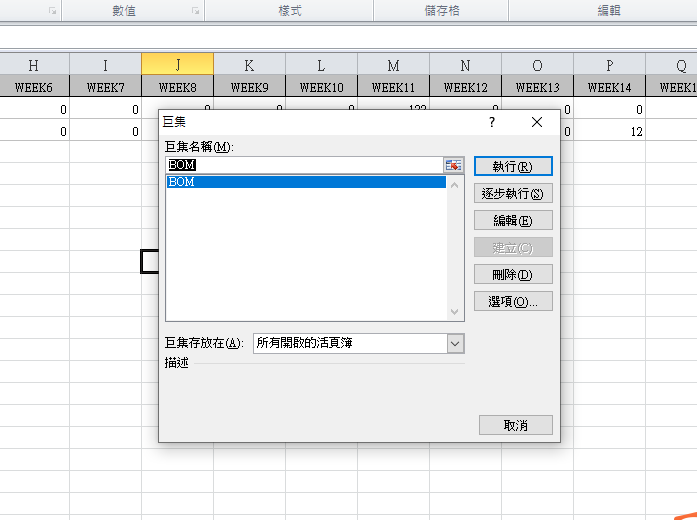Close the 巨集 dialog with X
697x520 pixels.
(537, 122)
